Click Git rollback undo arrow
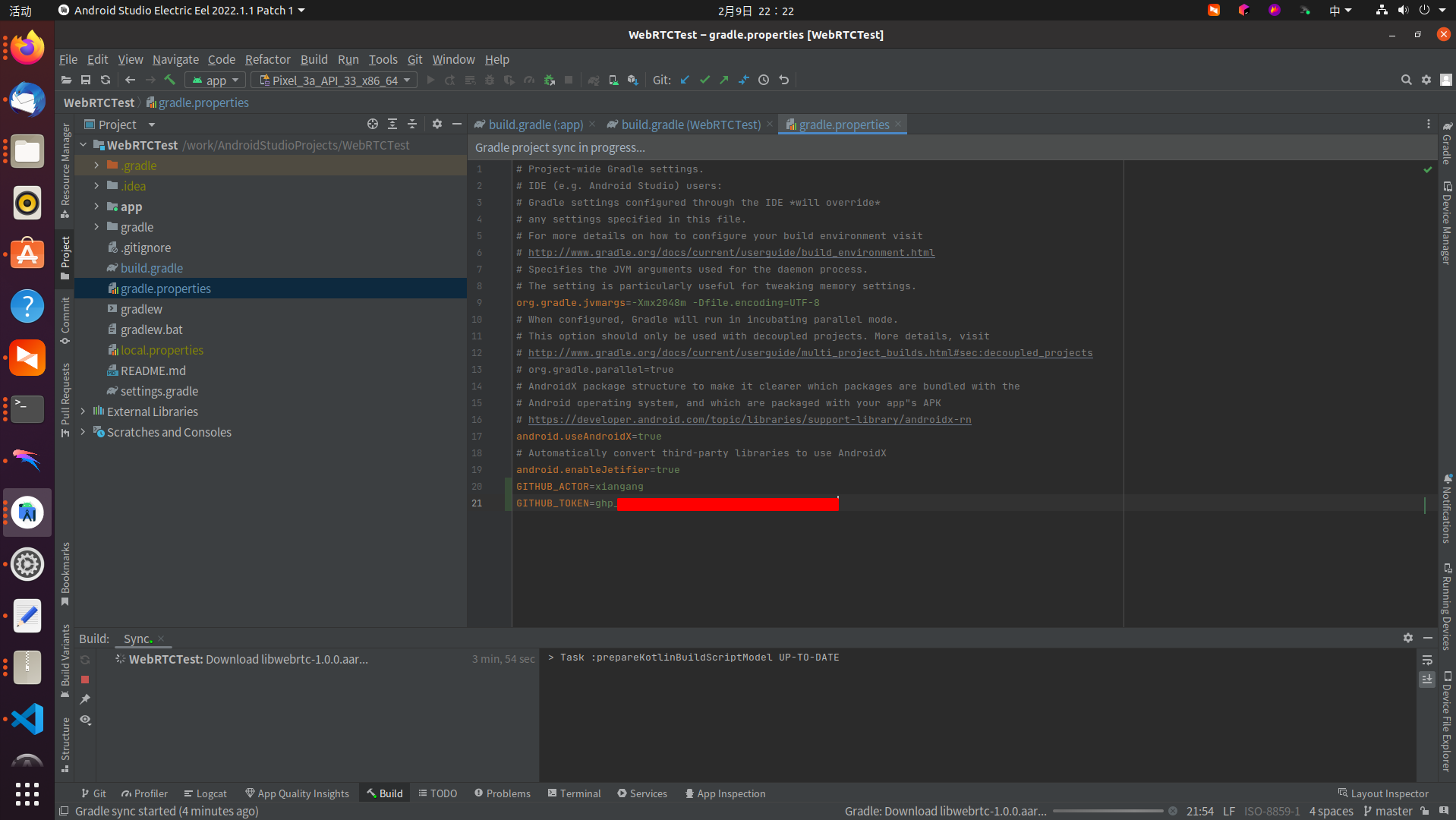The width and height of the screenshot is (1456, 820). point(784,80)
